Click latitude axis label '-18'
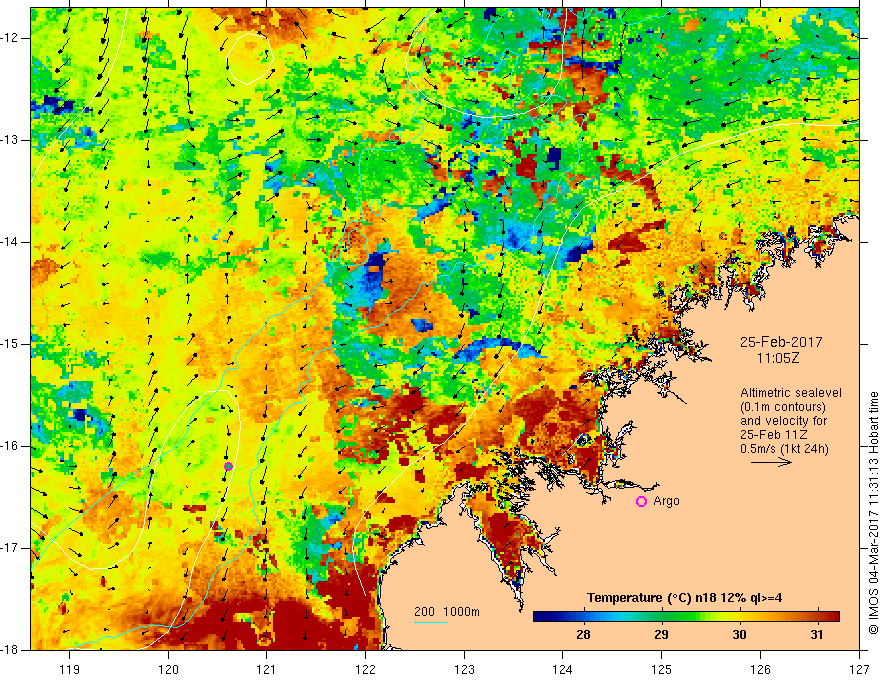The width and height of the screenshot is (880, 680). (10, 650)
